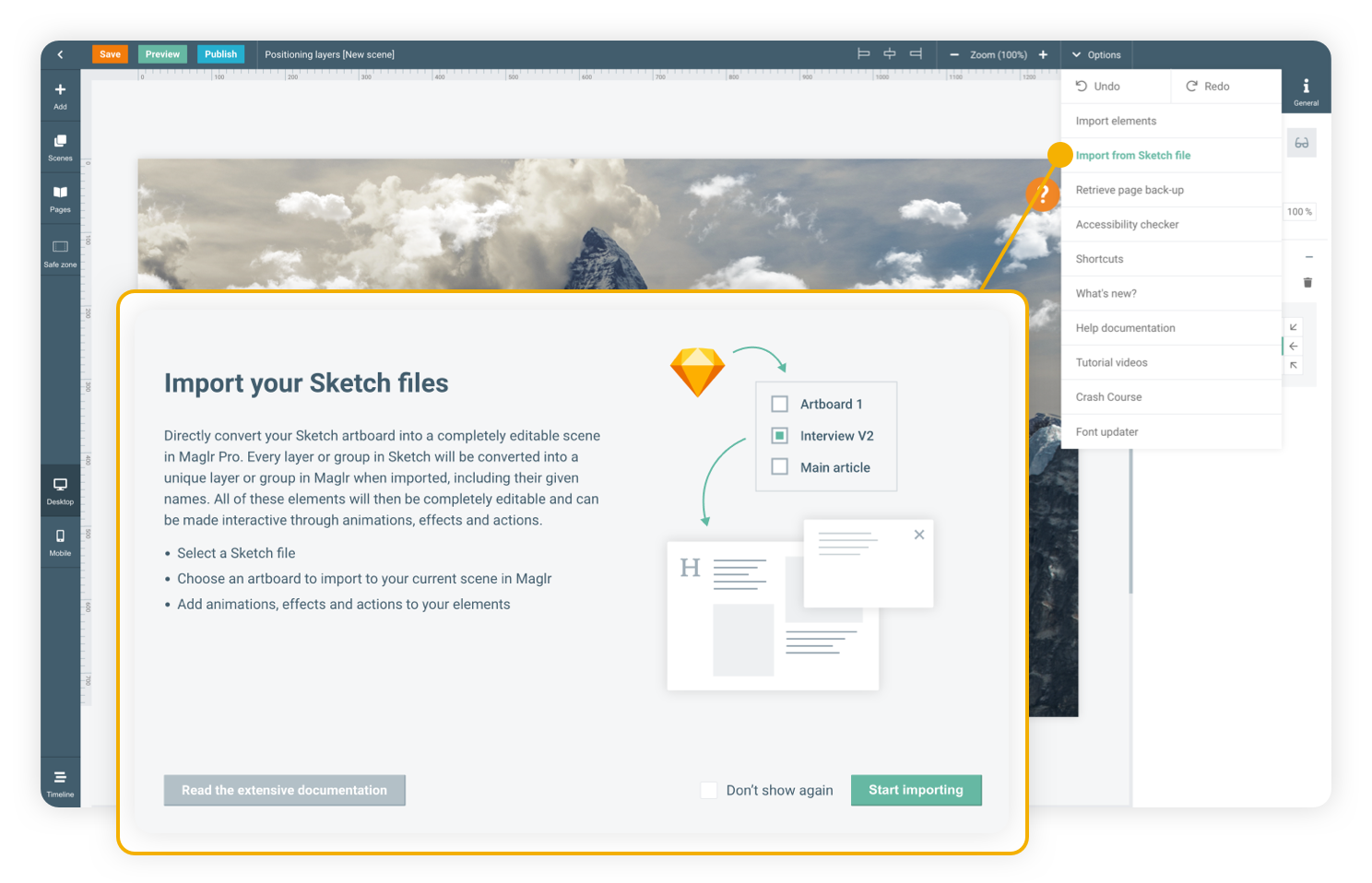Select Import from Sketch file
The height and width of the screenshot is (883, 1372).
point(1132,156)
